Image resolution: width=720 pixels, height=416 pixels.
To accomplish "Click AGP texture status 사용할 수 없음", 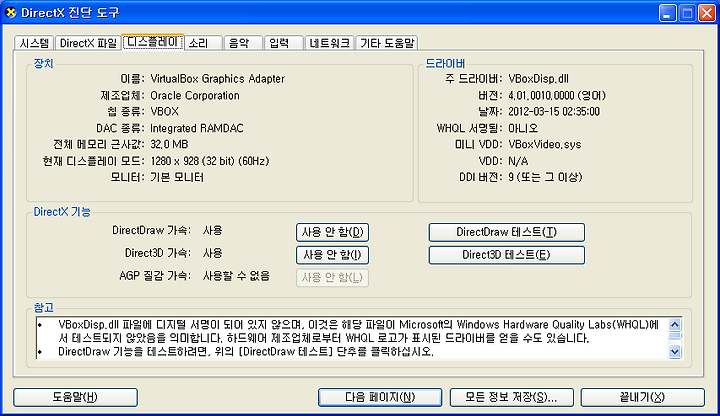I will [236, 276].
